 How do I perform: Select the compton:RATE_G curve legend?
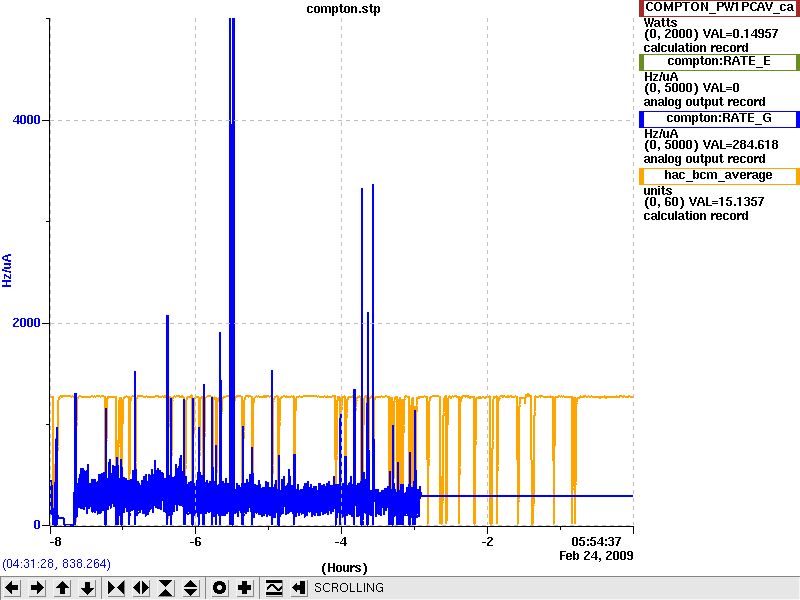[x=719, y=118]
